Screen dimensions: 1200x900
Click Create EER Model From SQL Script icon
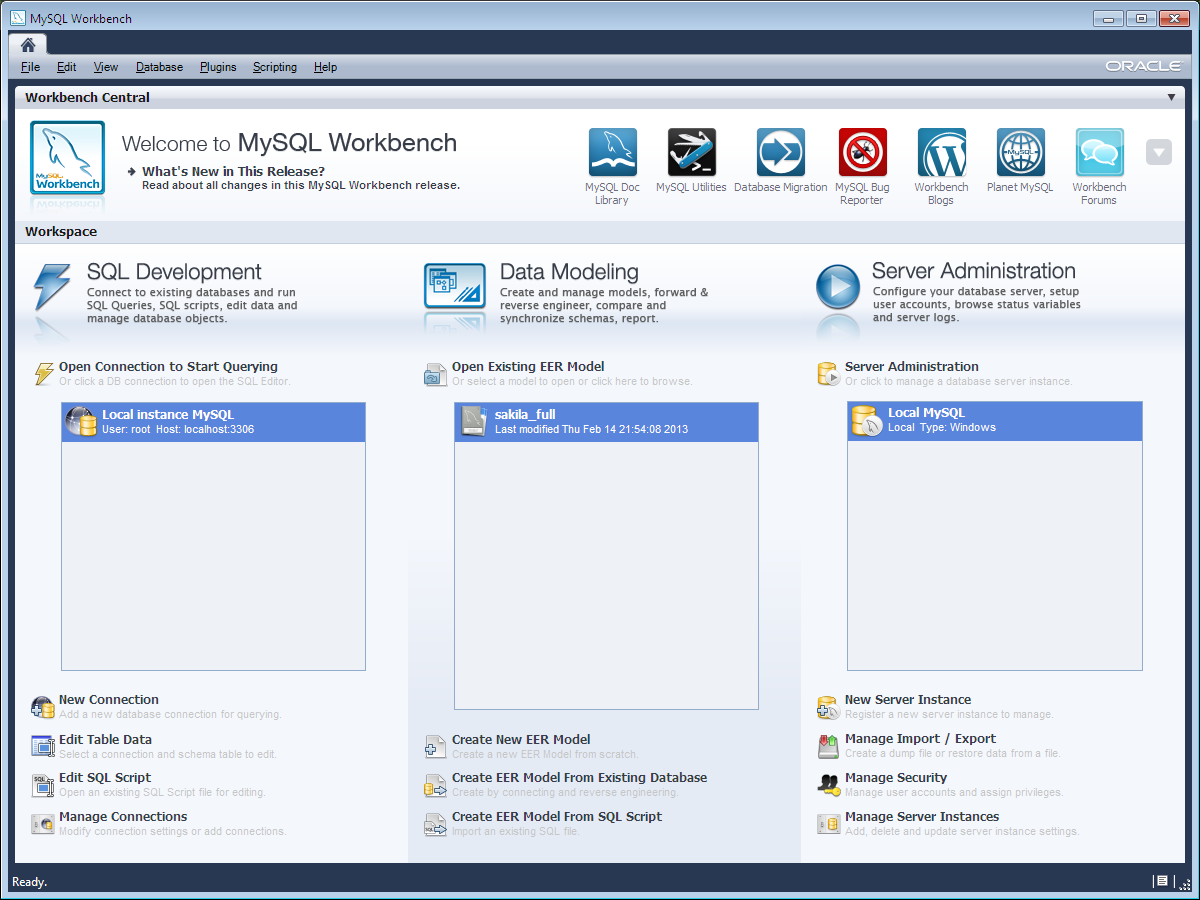435,824
